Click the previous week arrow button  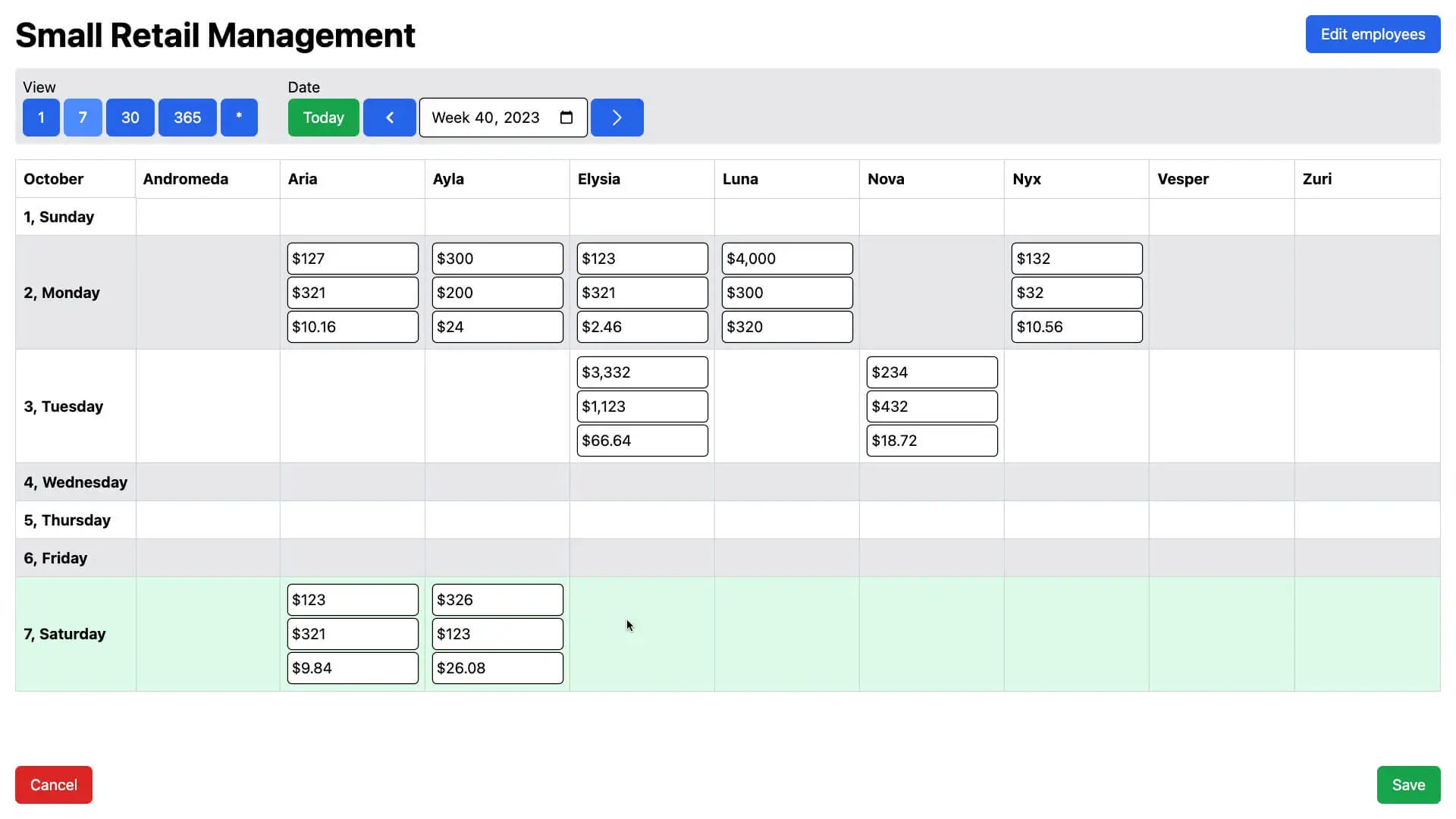tap(389, 118)
